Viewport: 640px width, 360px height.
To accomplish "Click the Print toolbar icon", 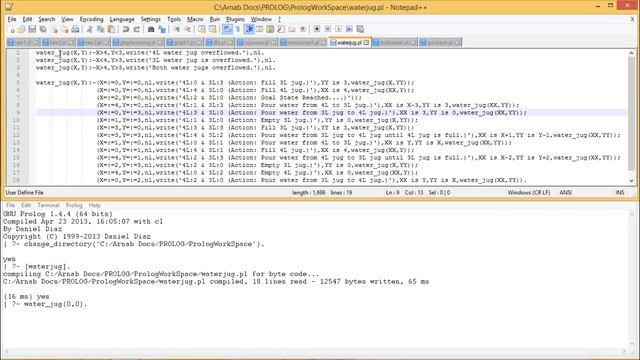I will [75, 29].
